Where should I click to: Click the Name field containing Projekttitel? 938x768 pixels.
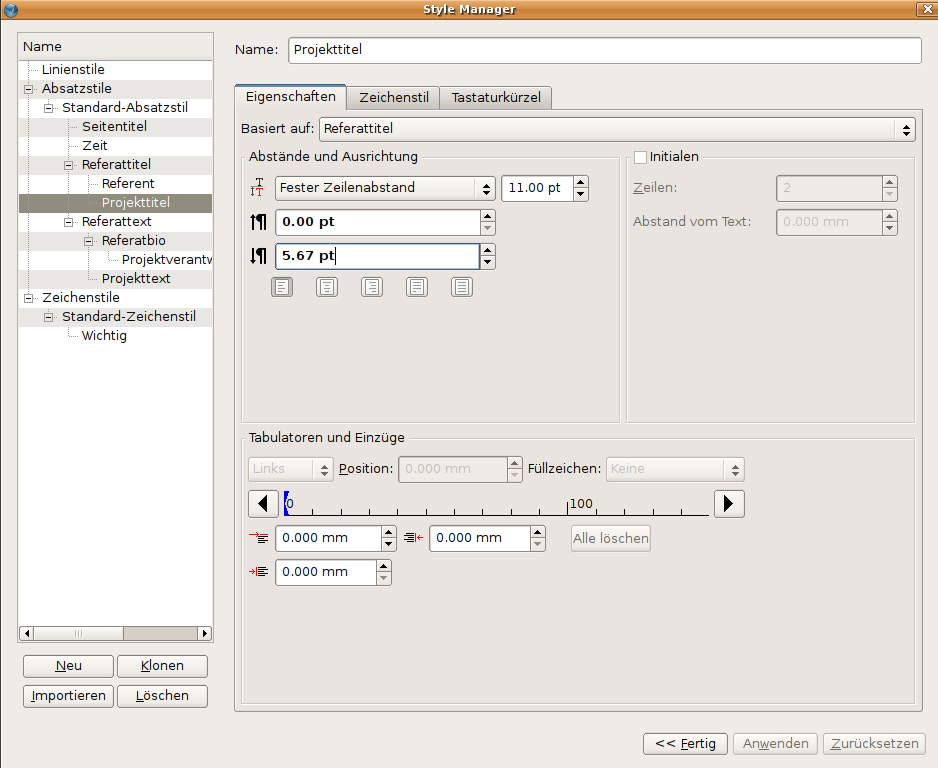[604, 51]
